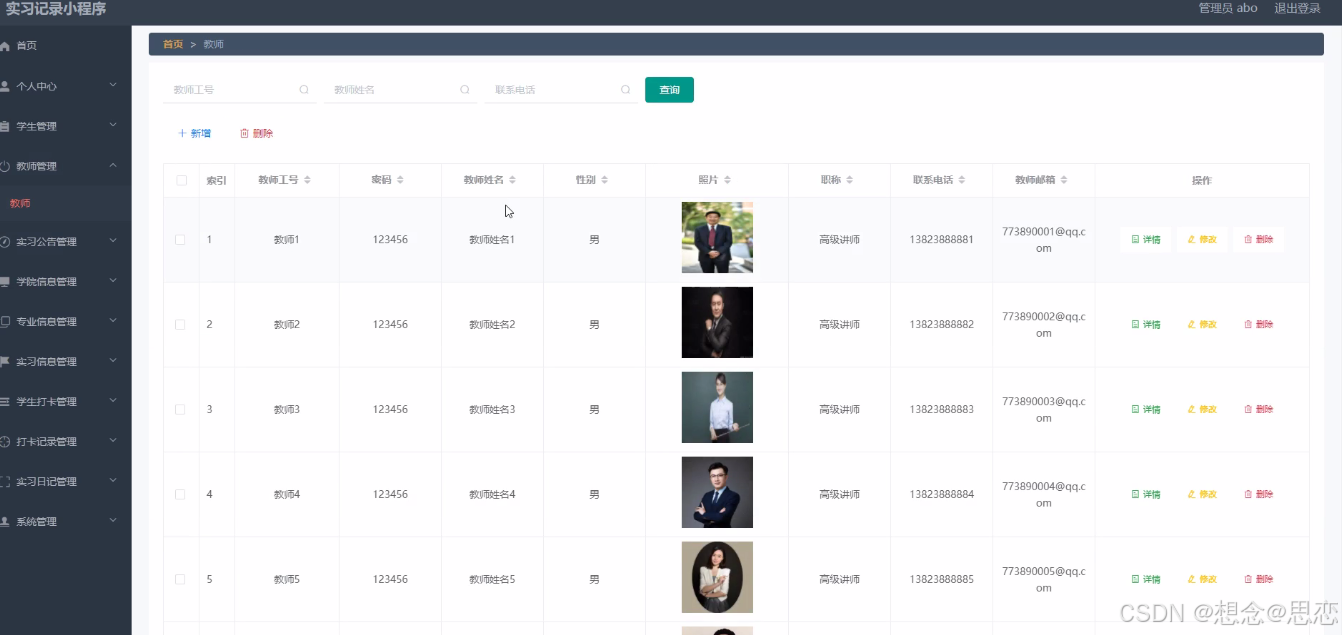
Task: Check the checkbox for row 教师1
Action: click(x=180, y=240)
